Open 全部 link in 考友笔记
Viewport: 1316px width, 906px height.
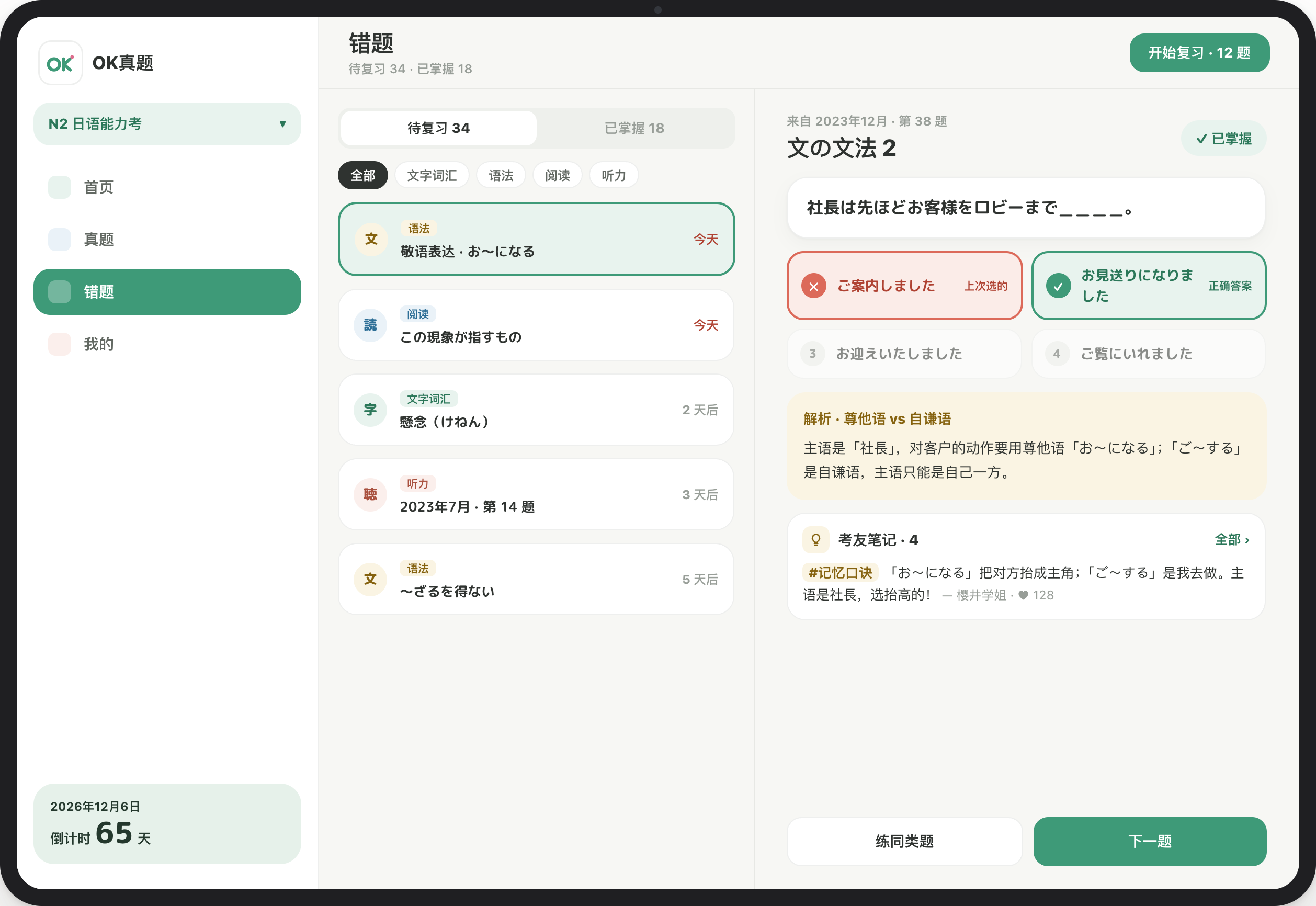point(1232,539)
